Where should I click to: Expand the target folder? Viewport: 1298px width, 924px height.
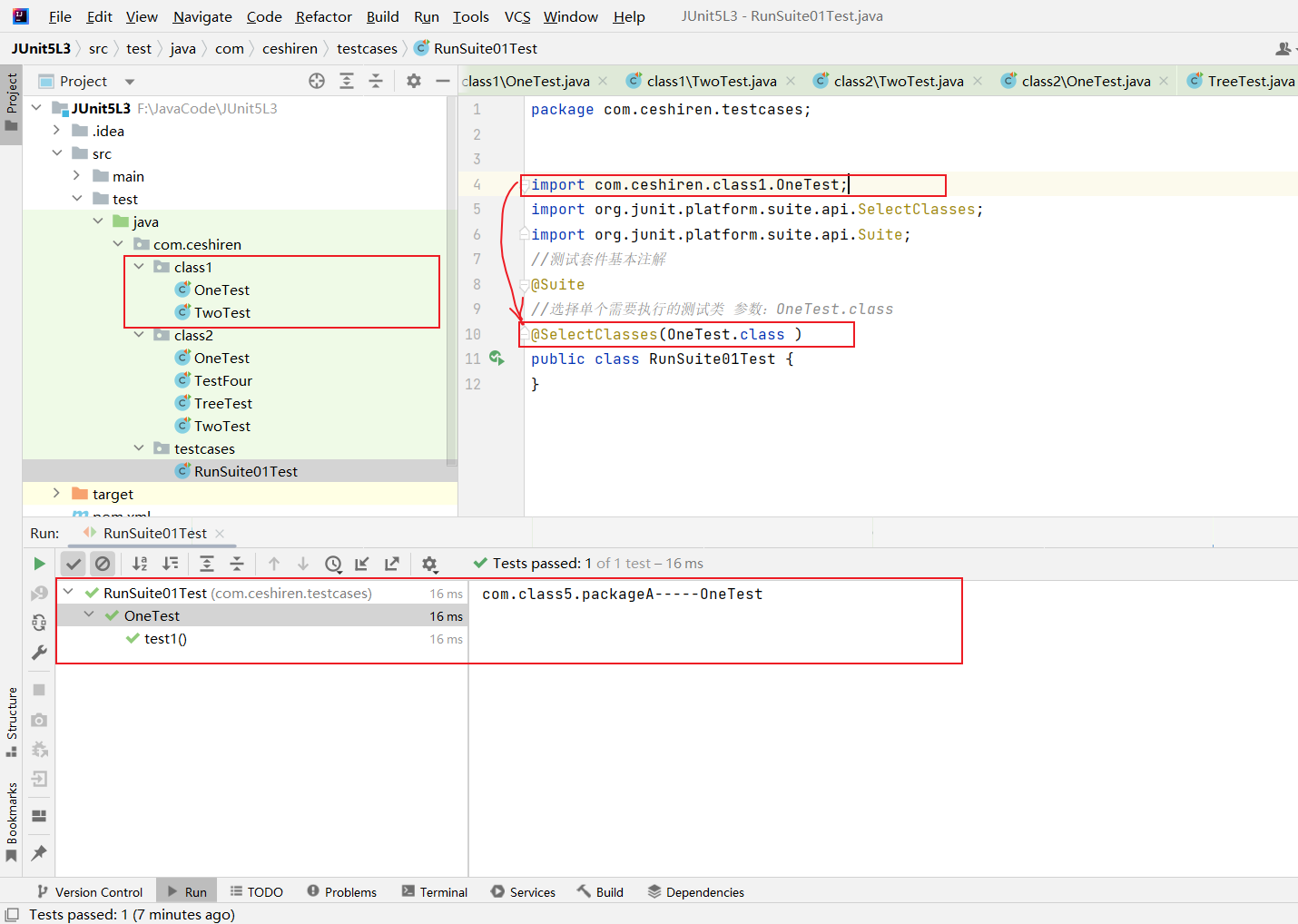(57, 494)
